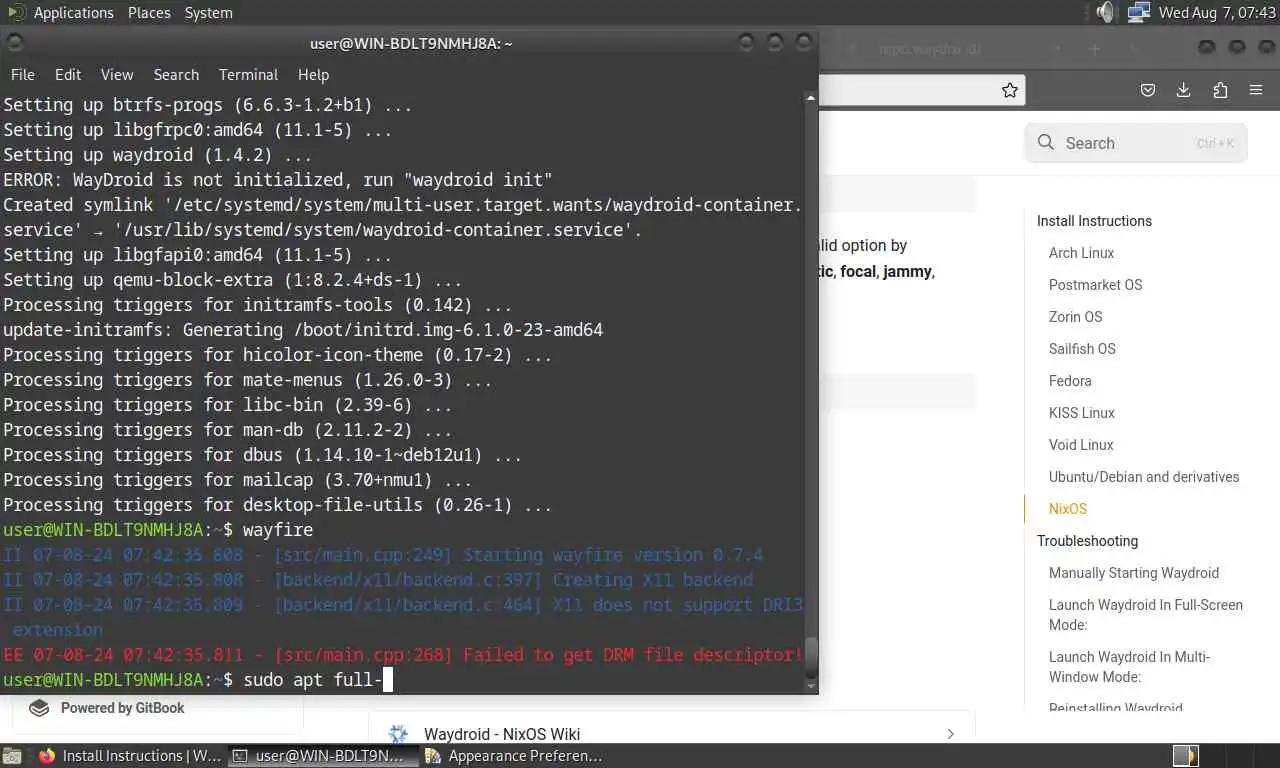Click the Appearance Preferences taskbar icon
Screen dimensions: 1280x768
[433, 756]
